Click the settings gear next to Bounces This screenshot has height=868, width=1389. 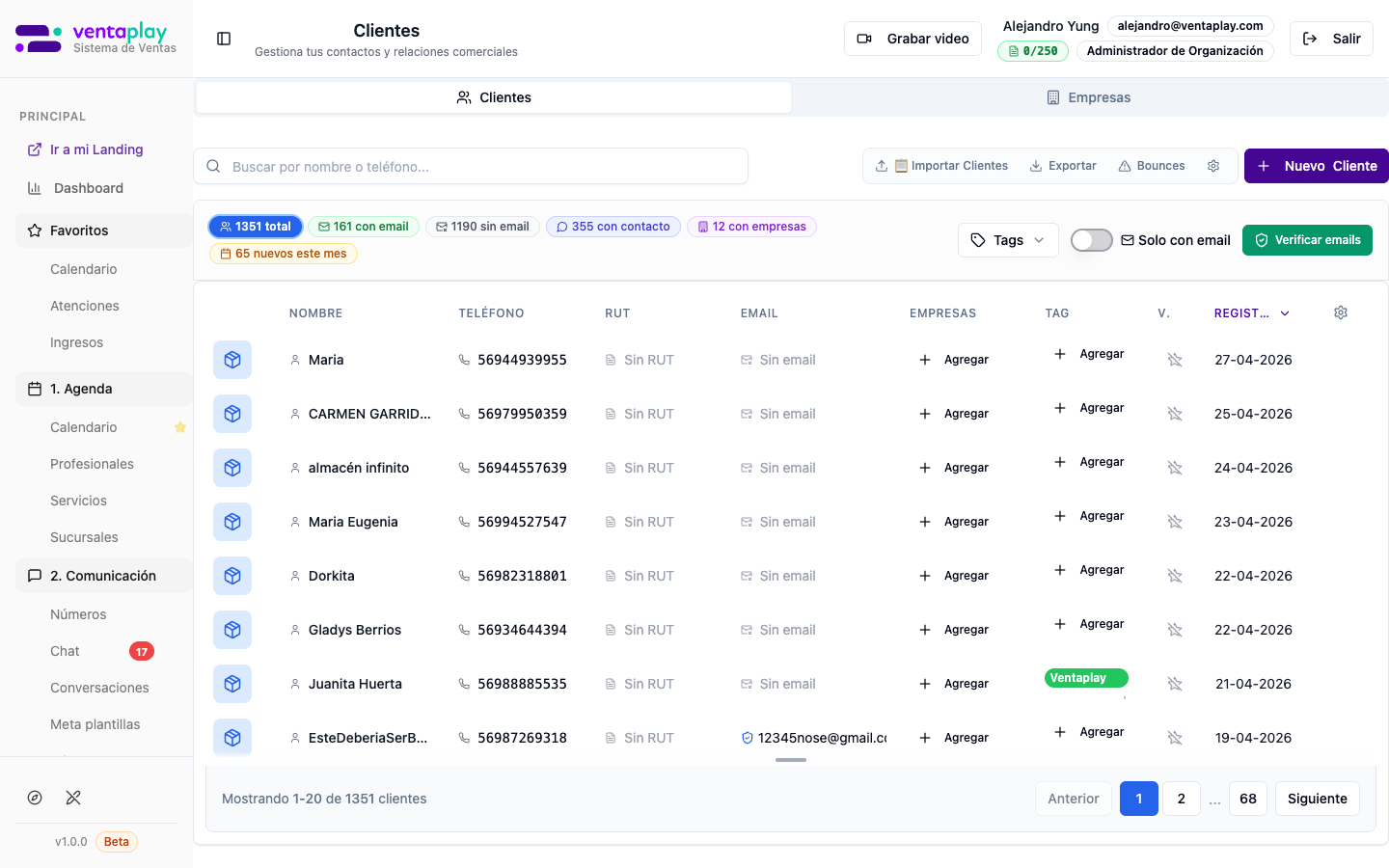pos(1213,166)
